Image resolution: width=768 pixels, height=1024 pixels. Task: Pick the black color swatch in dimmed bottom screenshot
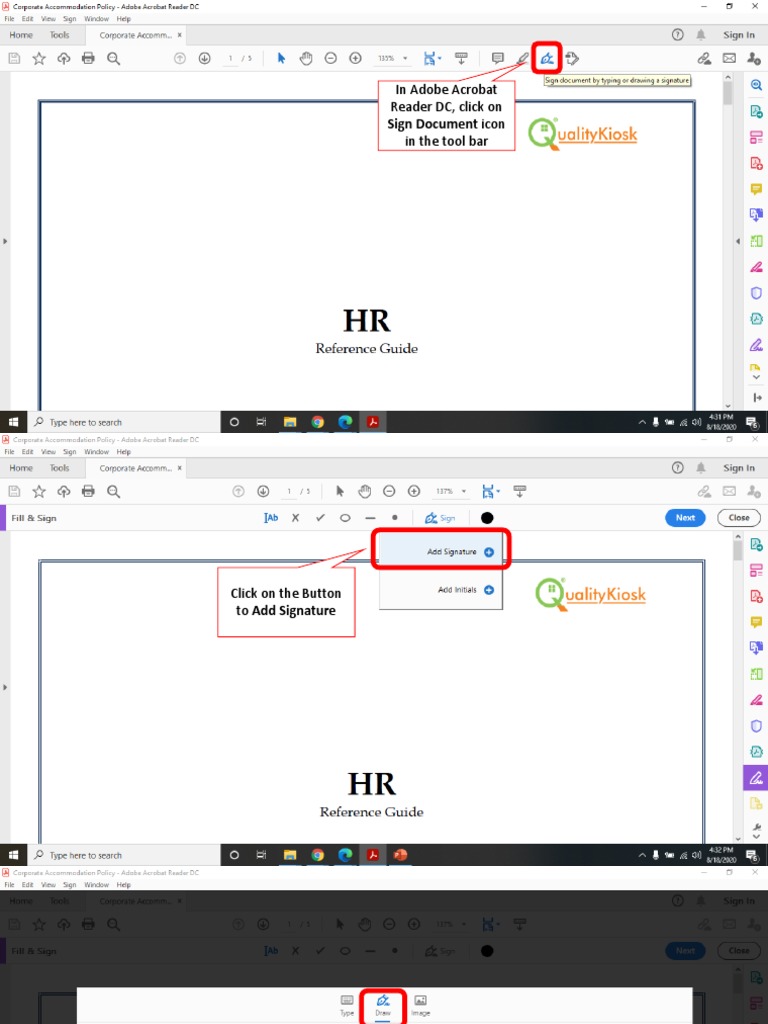point(487,951)
